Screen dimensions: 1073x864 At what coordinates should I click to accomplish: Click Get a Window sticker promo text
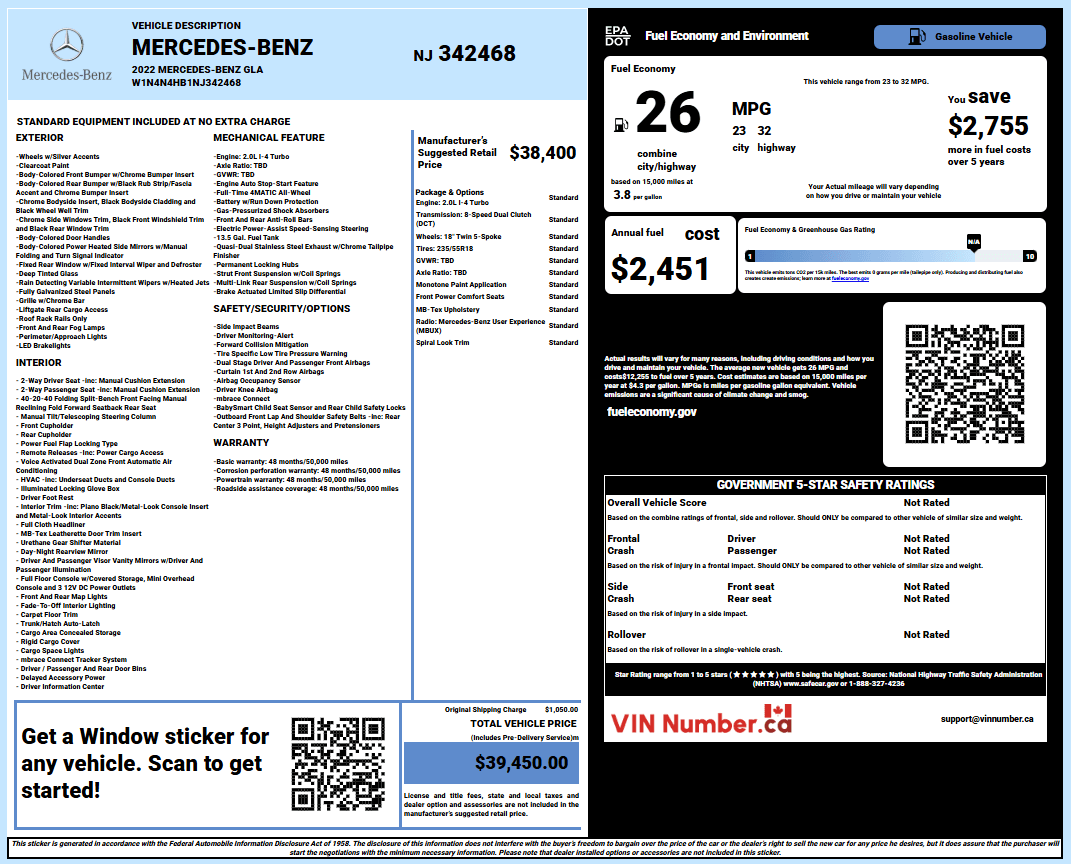145,763
